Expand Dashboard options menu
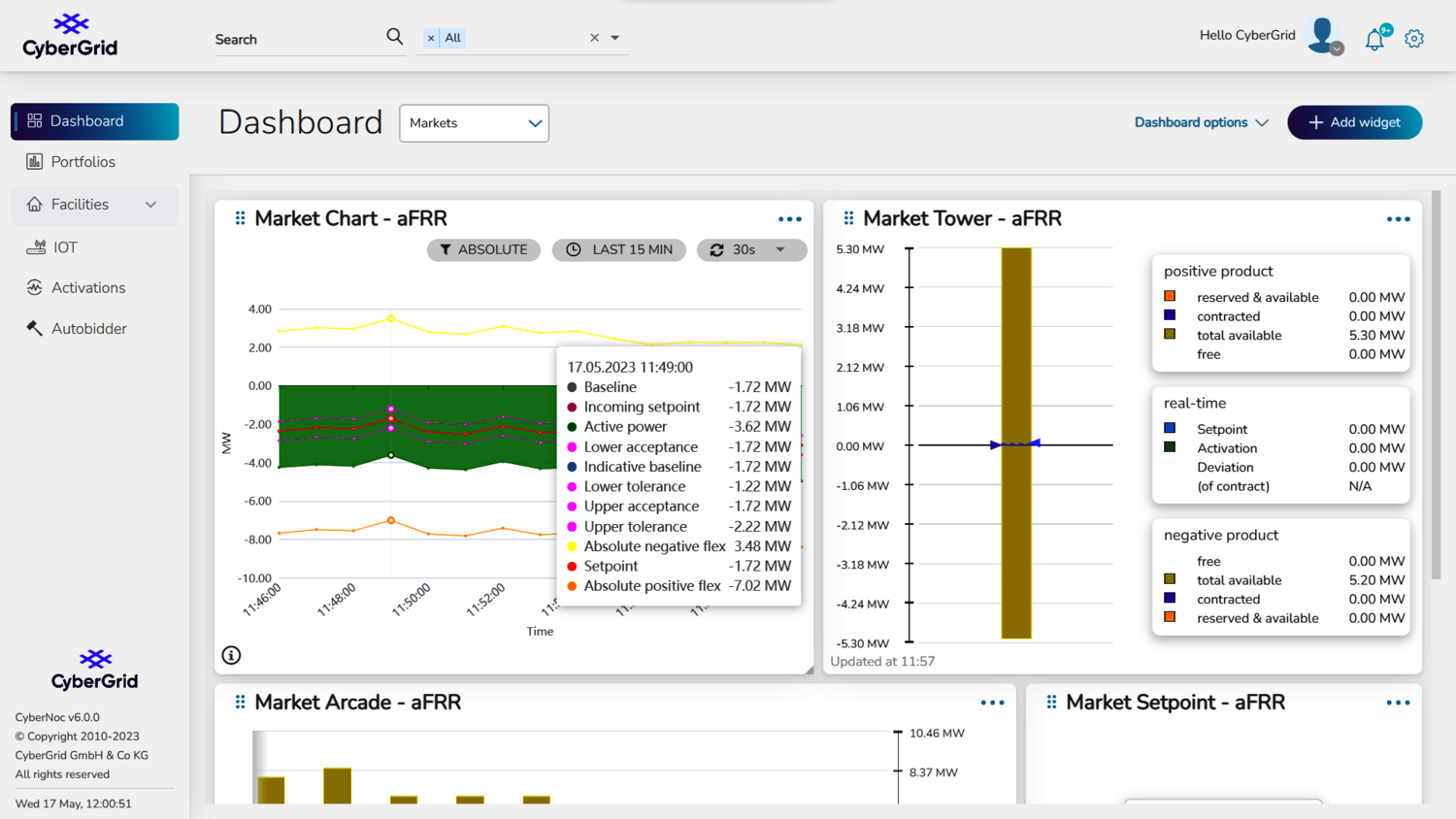 click(1201, 122)
